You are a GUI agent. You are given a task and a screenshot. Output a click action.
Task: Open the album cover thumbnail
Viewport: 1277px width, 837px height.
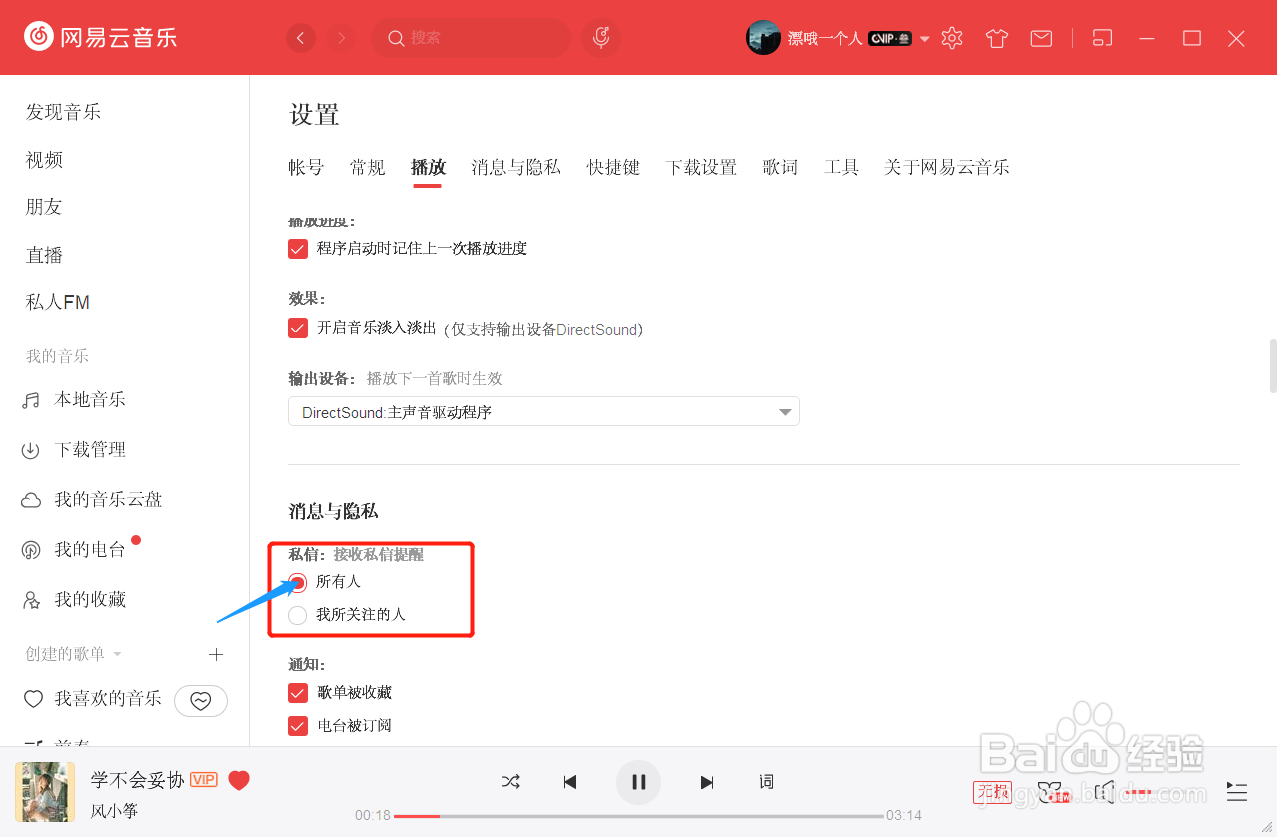coord(45,792)
